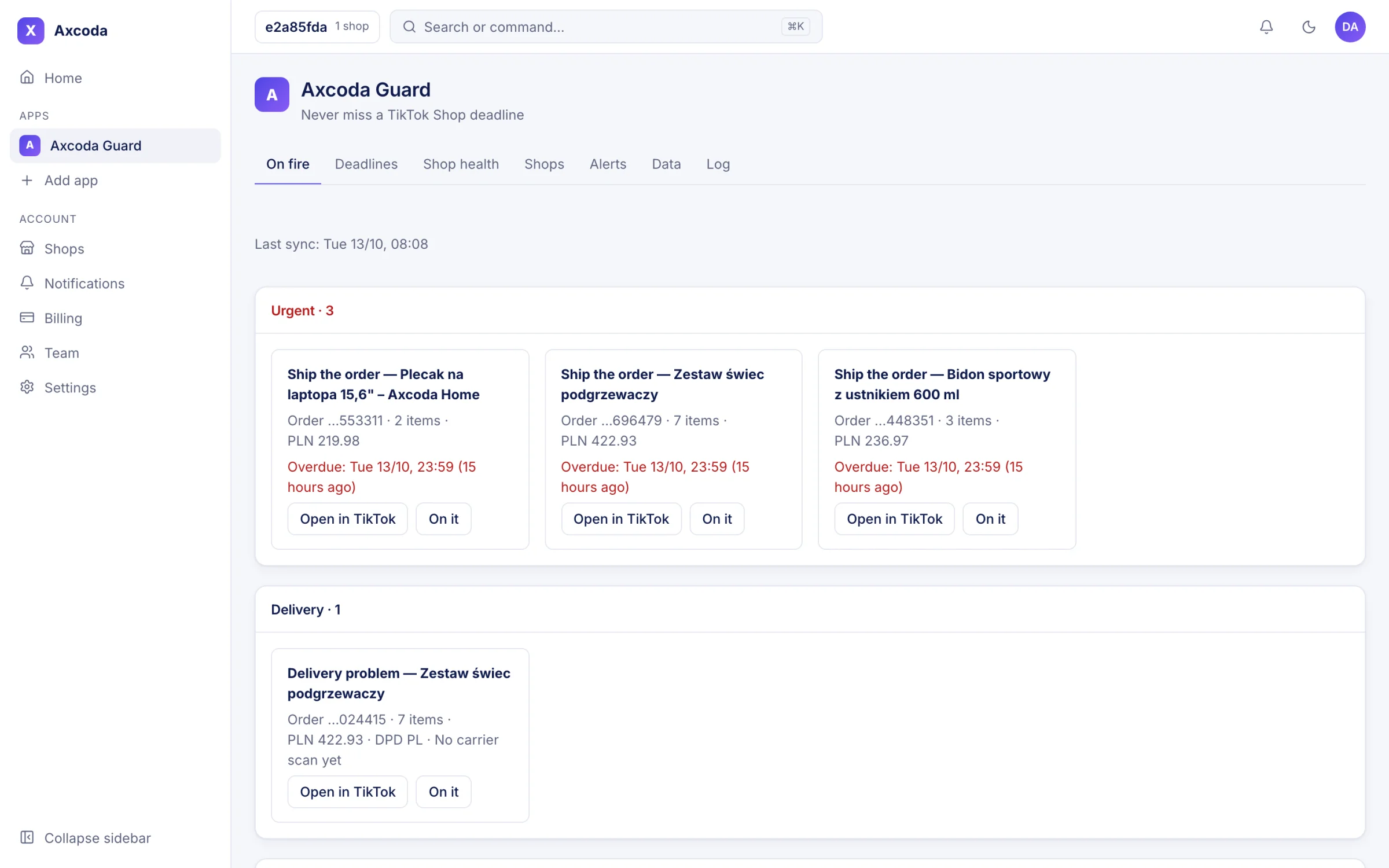Switch to the Alerts tab
The height and width of the screenshot is (868, 1389).
point(608,164)
